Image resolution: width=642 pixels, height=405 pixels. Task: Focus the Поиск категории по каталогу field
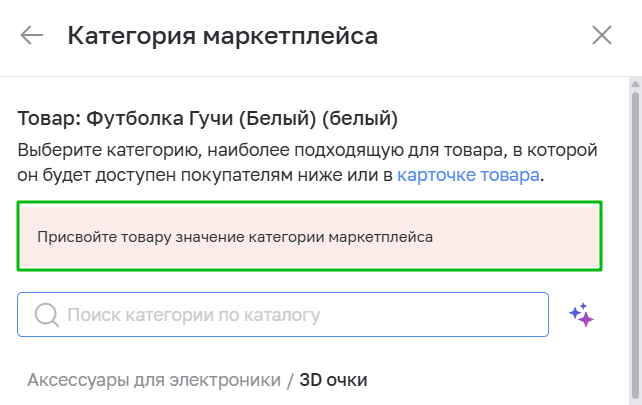point(300,315)
